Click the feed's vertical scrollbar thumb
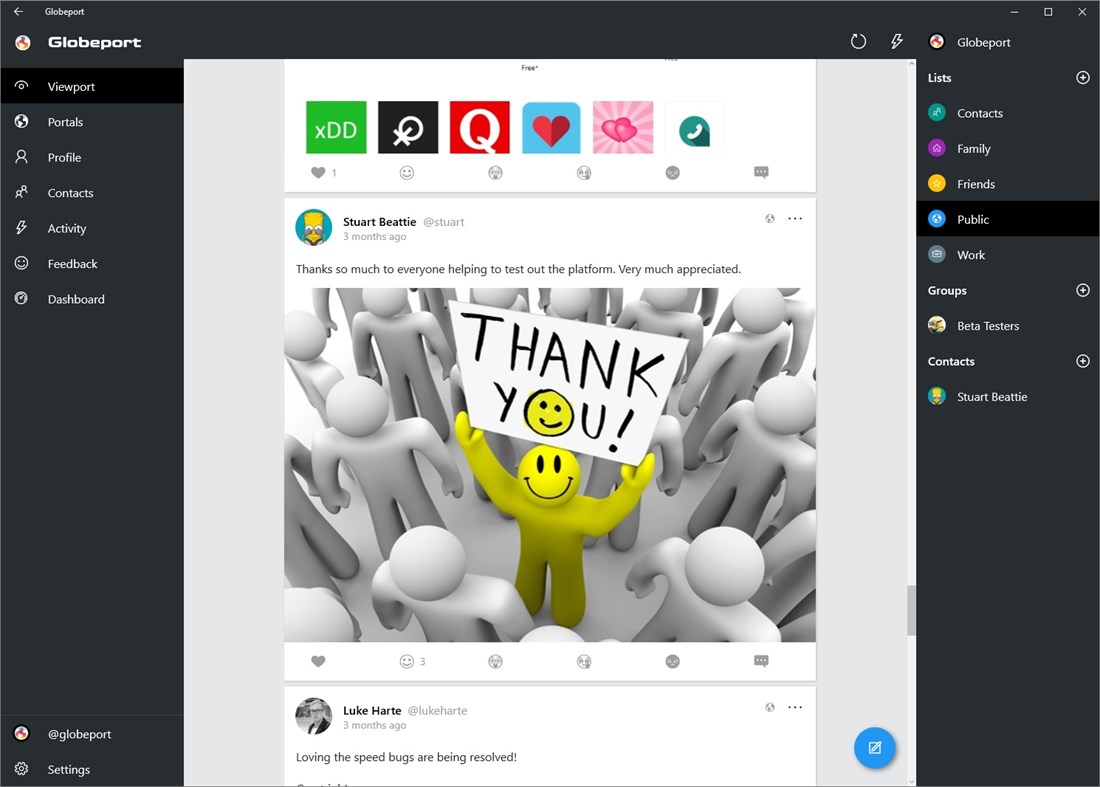 (x=911, y=610)
